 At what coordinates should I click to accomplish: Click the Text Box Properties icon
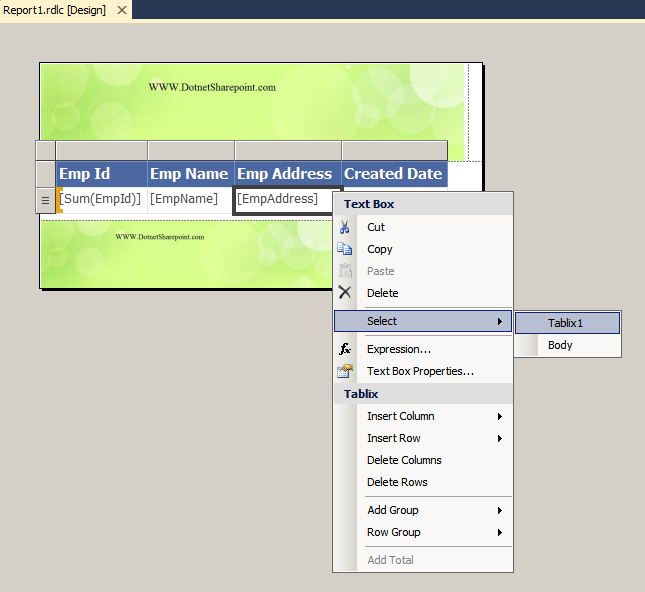(x=345, y=371)
